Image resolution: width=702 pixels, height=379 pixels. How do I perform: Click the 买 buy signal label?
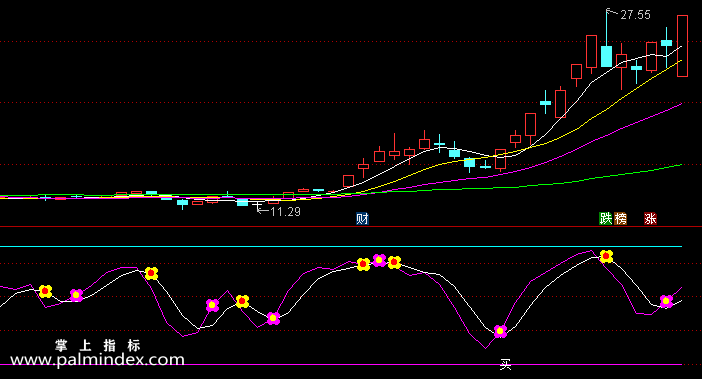click(x=505, y=365)
